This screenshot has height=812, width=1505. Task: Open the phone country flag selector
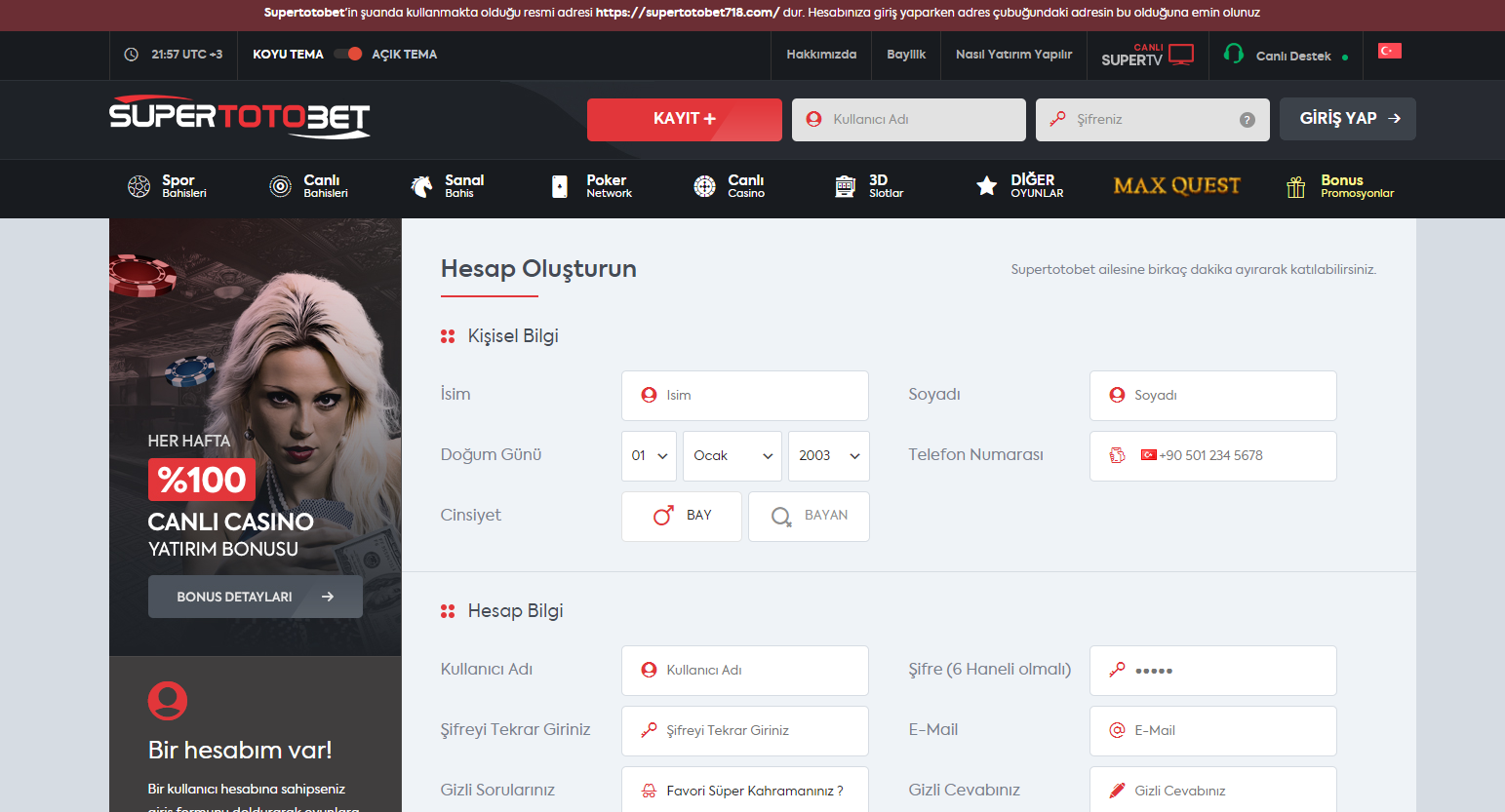[1149, 455]
